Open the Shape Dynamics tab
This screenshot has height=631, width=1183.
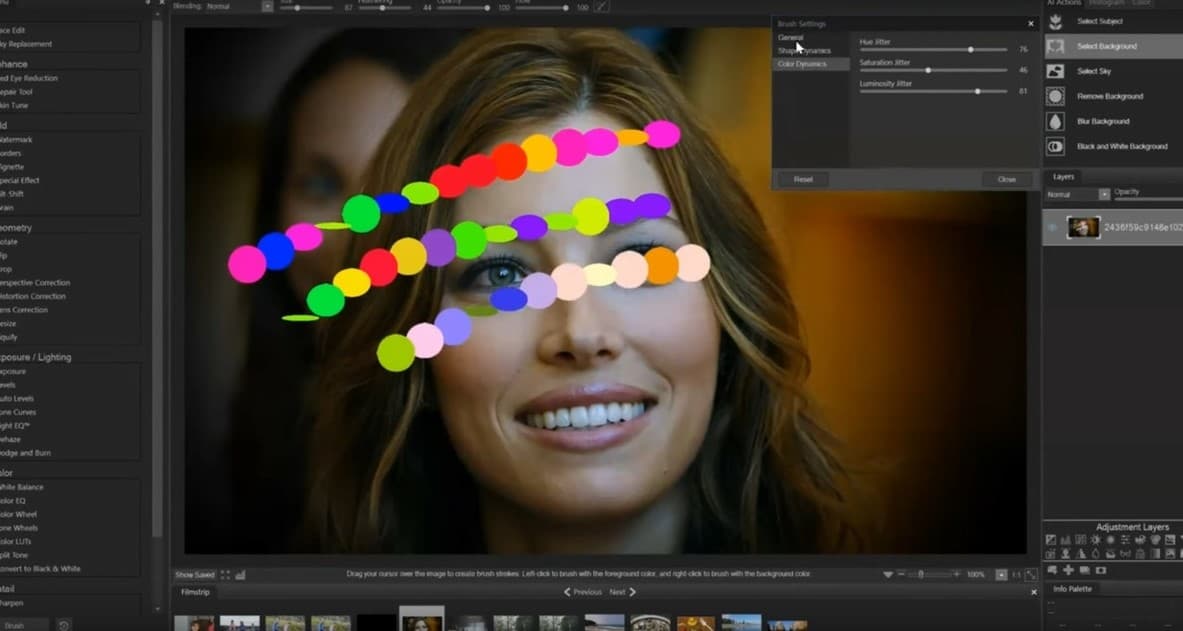[804, 51]
